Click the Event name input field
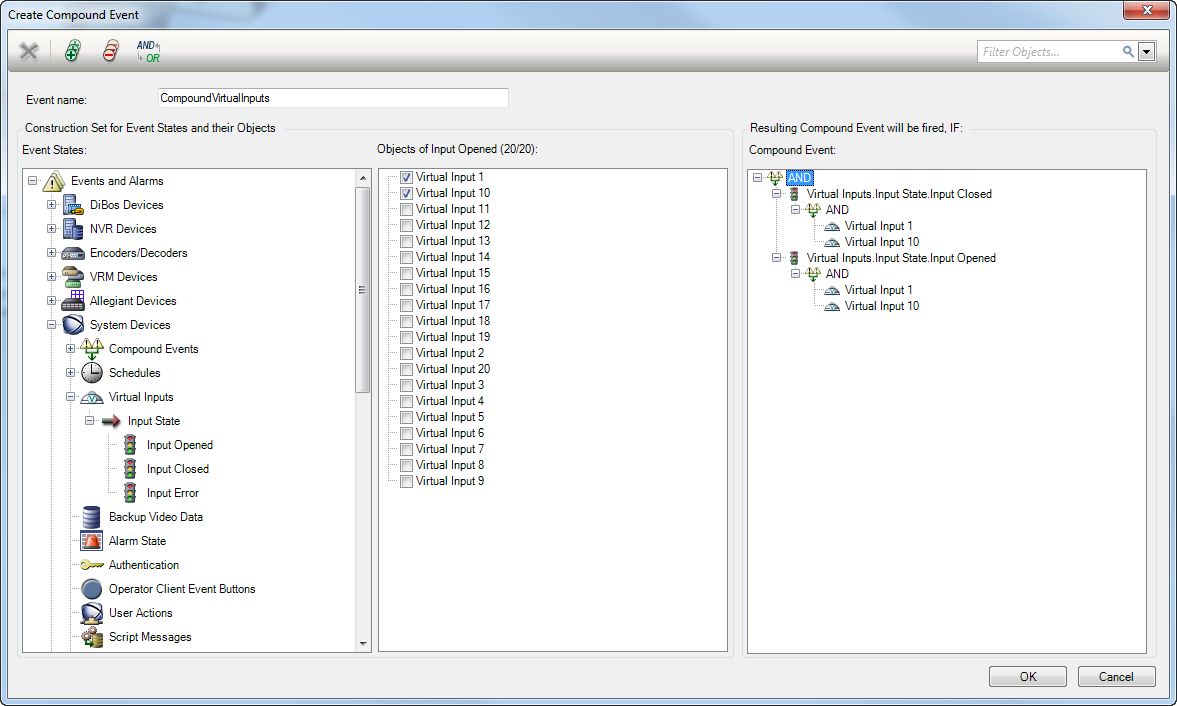The width and height of the screenshot is (1177, 706). pos(333,98)
